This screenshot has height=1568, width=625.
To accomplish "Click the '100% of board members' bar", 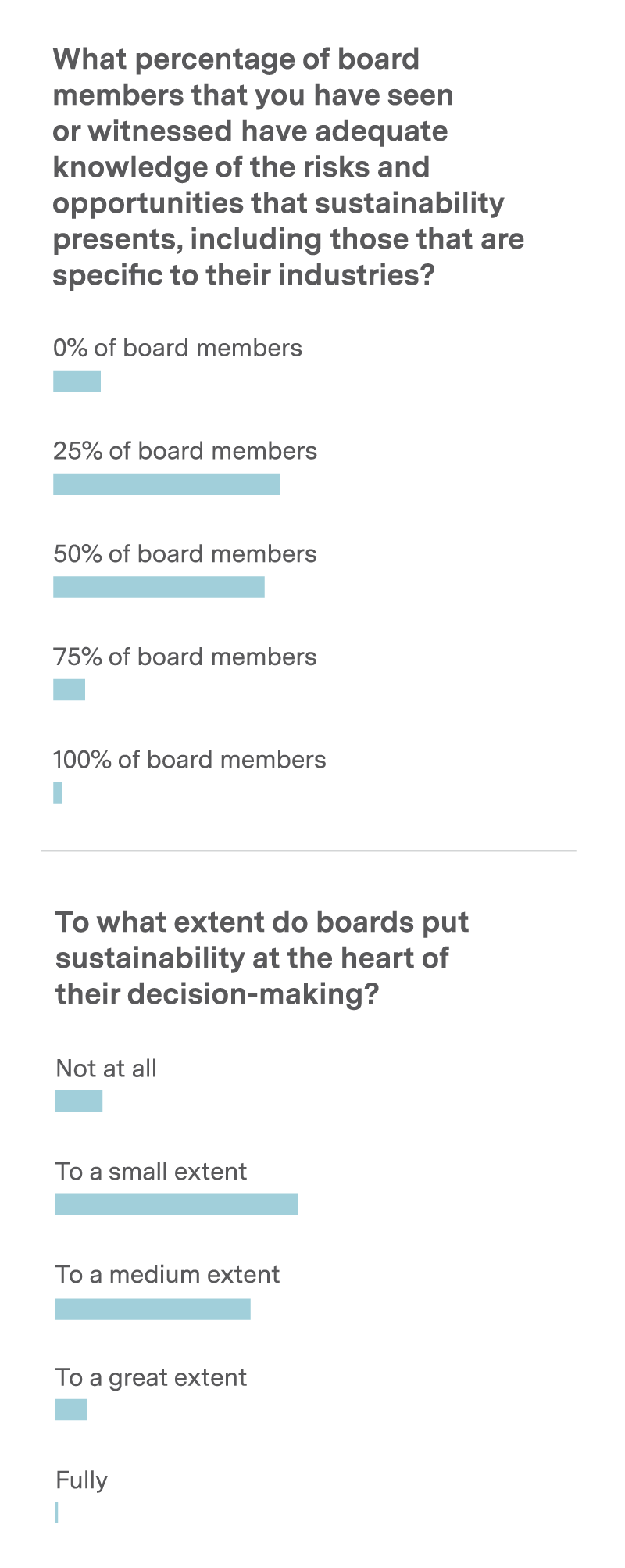I will pyautogui.click(x=57, y=793).
